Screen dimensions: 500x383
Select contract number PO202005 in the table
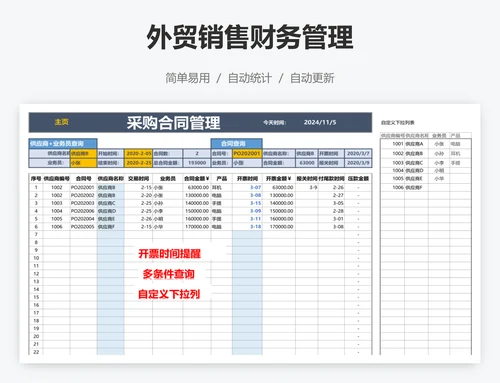click(83, 227)
